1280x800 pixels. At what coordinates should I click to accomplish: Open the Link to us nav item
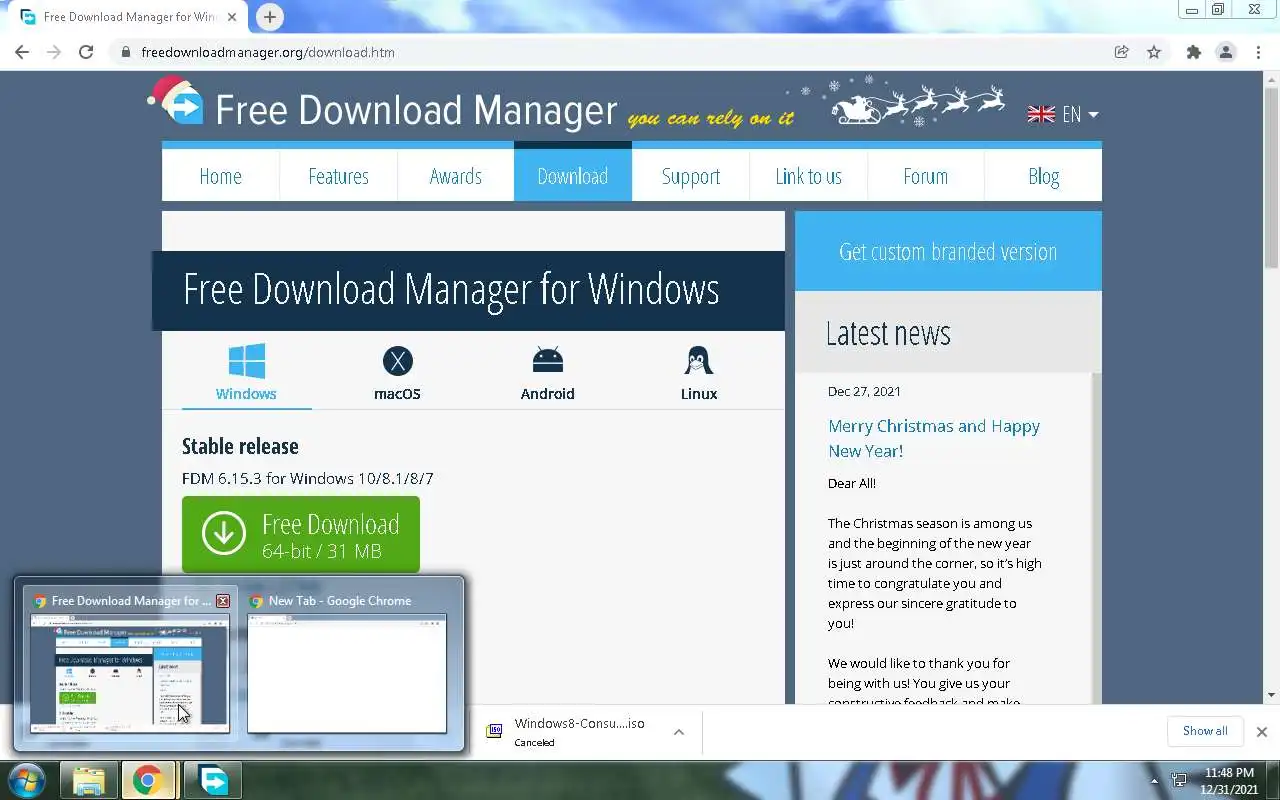click(808, 176)
